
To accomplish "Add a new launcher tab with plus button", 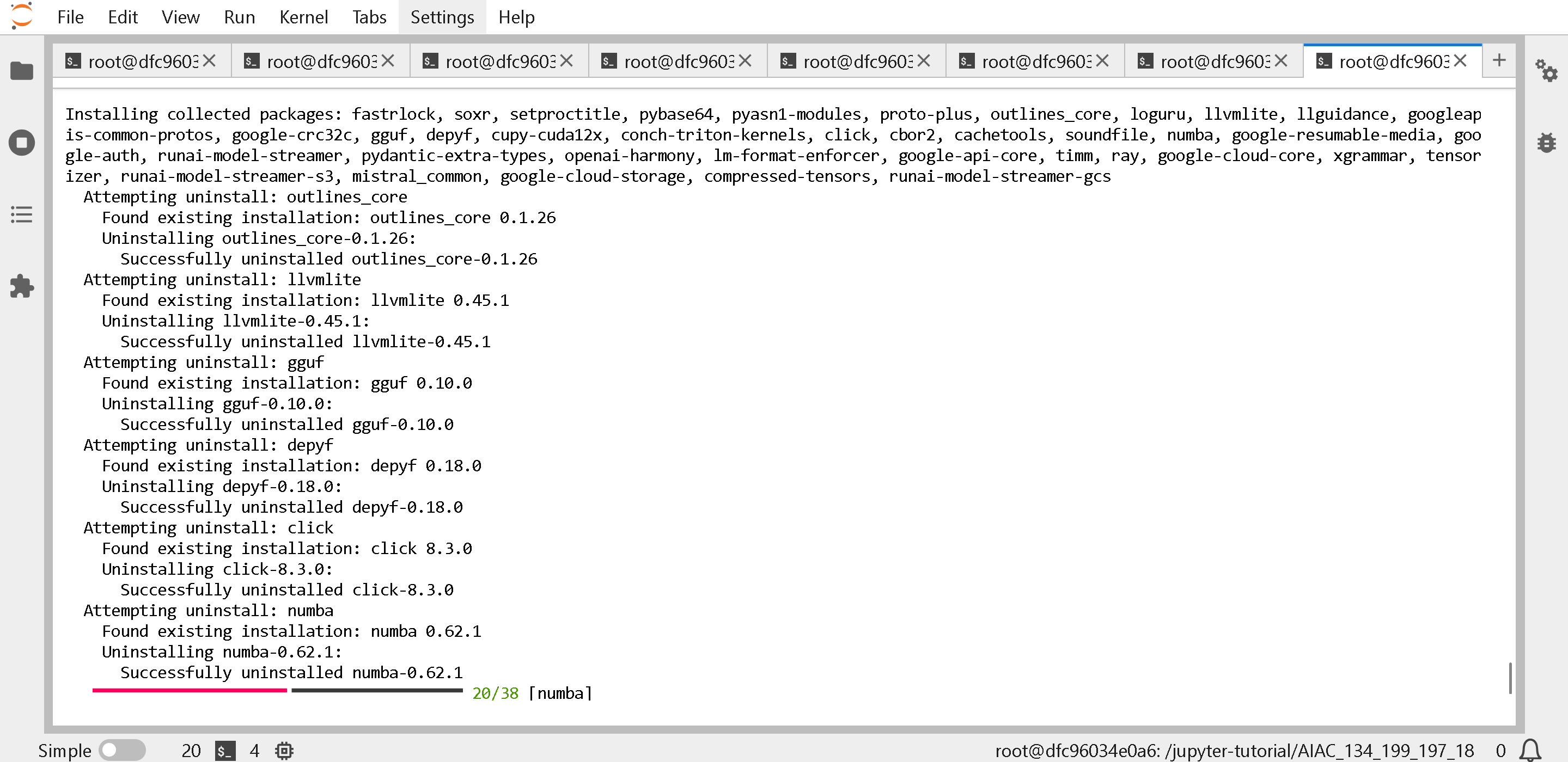I will click(x=1499, y=60).
